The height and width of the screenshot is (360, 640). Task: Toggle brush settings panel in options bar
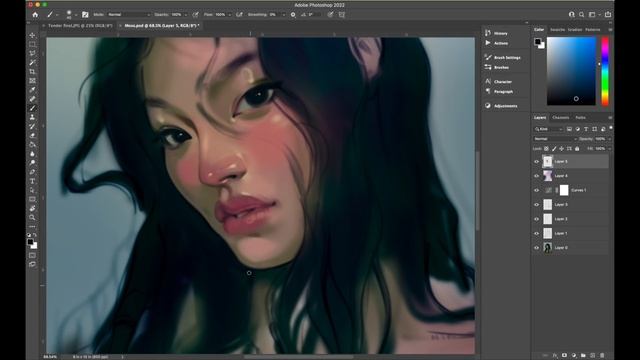click(85, 15)
